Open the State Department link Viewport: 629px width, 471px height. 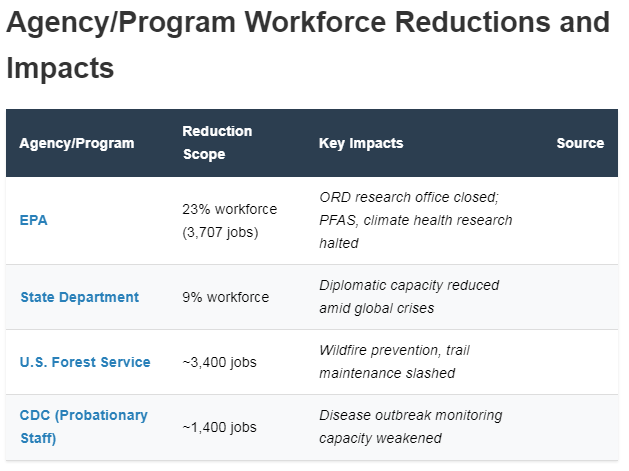pos(79,297)
